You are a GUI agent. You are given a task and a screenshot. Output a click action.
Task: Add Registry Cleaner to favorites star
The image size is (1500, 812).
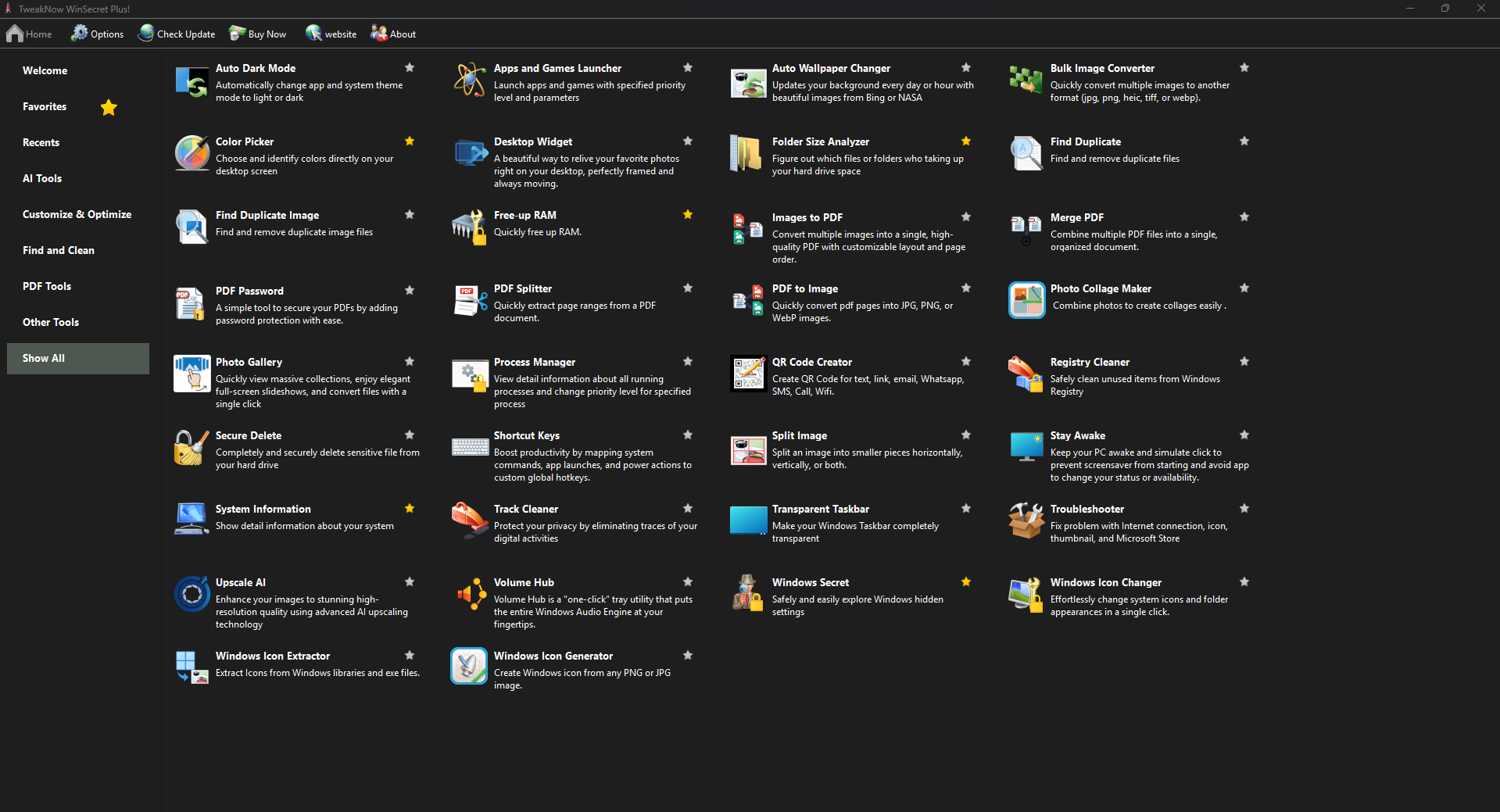[1244, 362]
